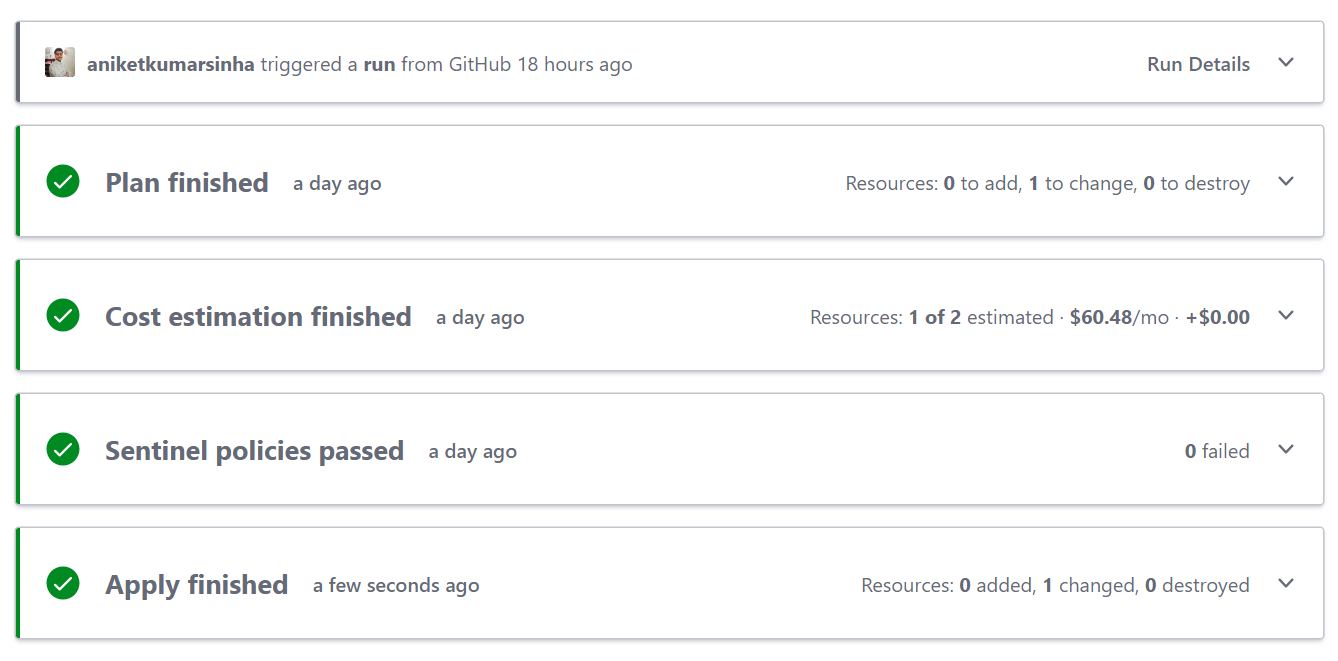Image resolution: width=1338 pixels, height=661 pixels.
Task: Click the Cost estimation finished heading
Action: pos(258,317)
